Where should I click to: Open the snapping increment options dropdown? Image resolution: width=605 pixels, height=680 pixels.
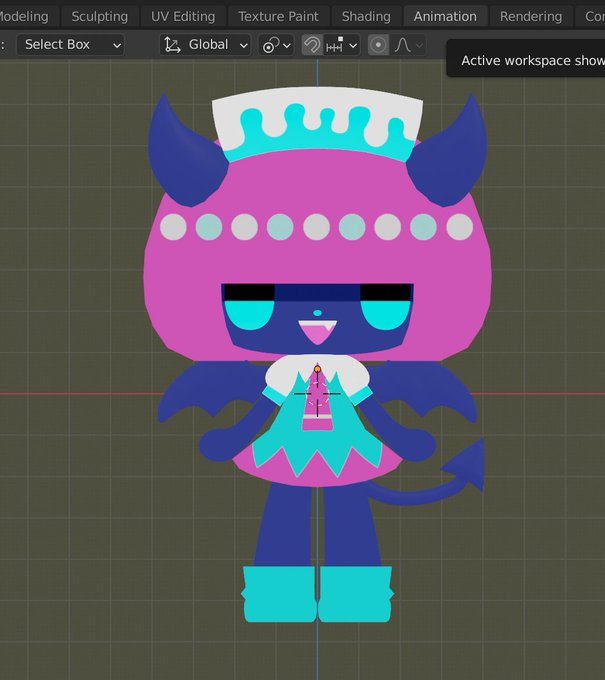(342, 45)
